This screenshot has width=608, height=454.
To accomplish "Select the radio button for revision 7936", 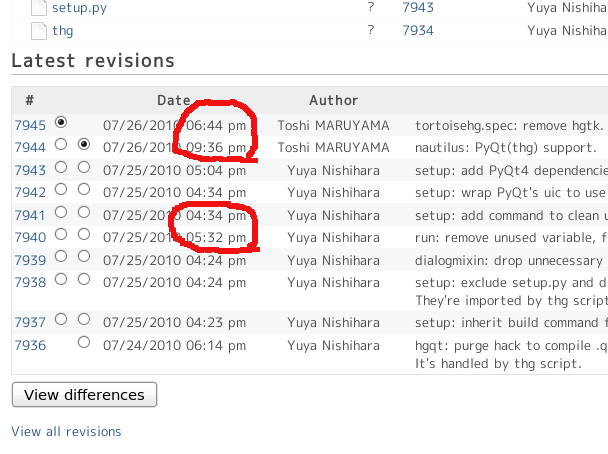I will [84, 342].
